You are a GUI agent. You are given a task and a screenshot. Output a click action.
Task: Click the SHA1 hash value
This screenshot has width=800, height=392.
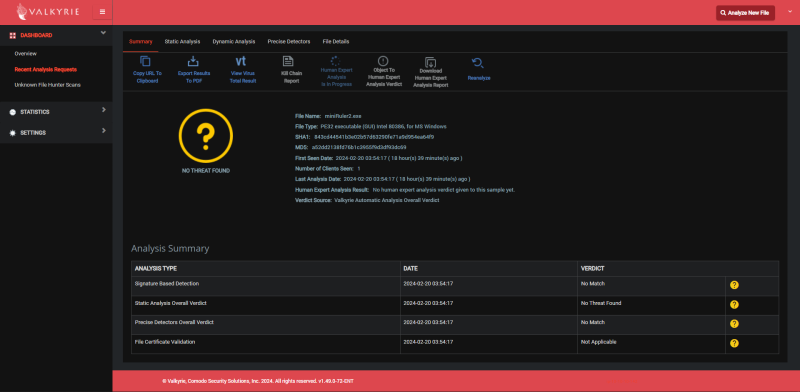pyautogui.click(x=374, y=137)
